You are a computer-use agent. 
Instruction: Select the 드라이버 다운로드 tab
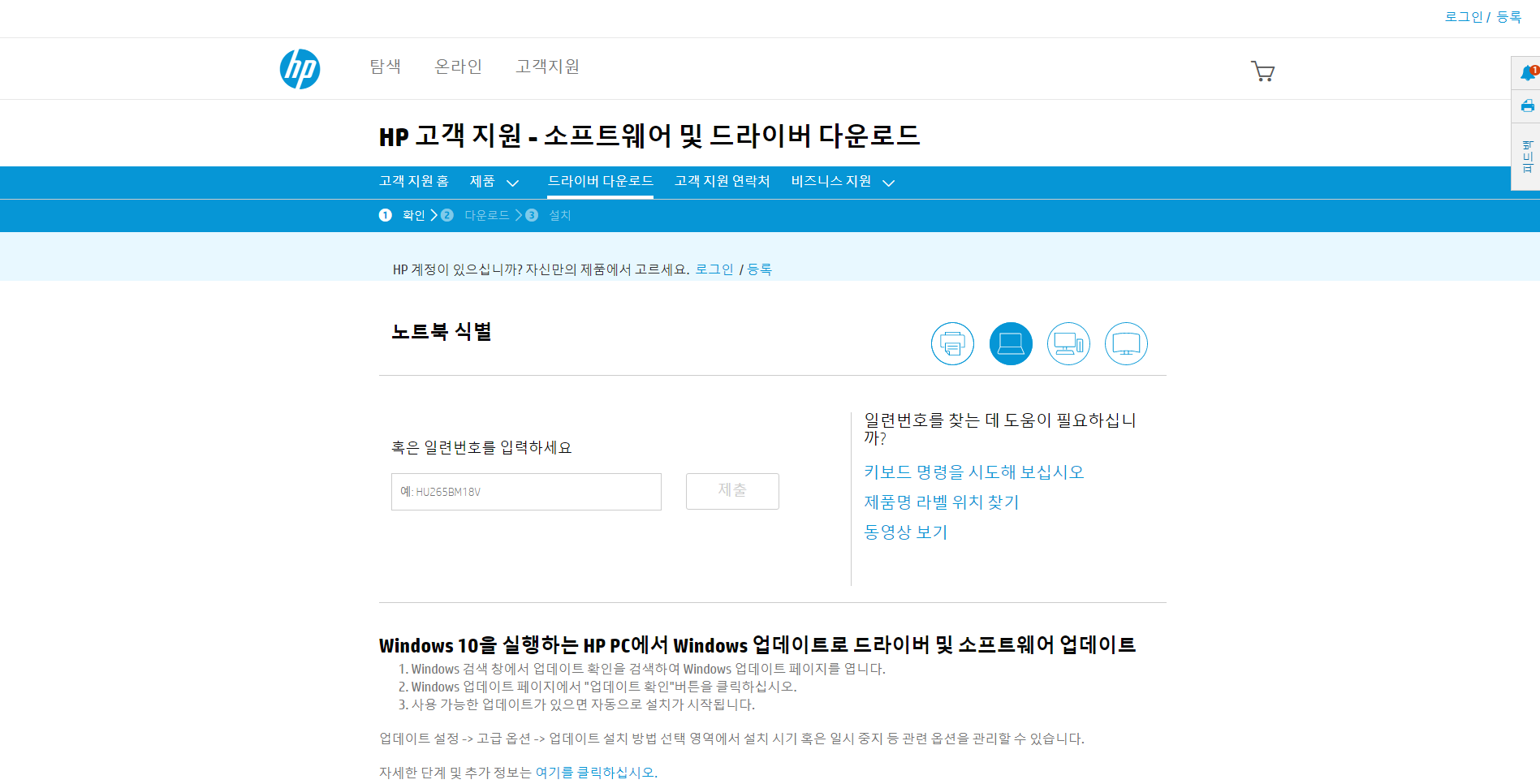click(601, 181)
